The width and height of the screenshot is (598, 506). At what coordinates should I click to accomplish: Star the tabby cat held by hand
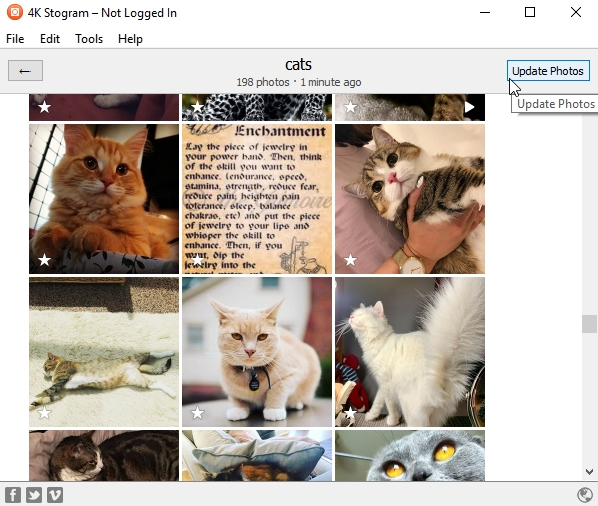pyautogui.click(x=350, y=260)
